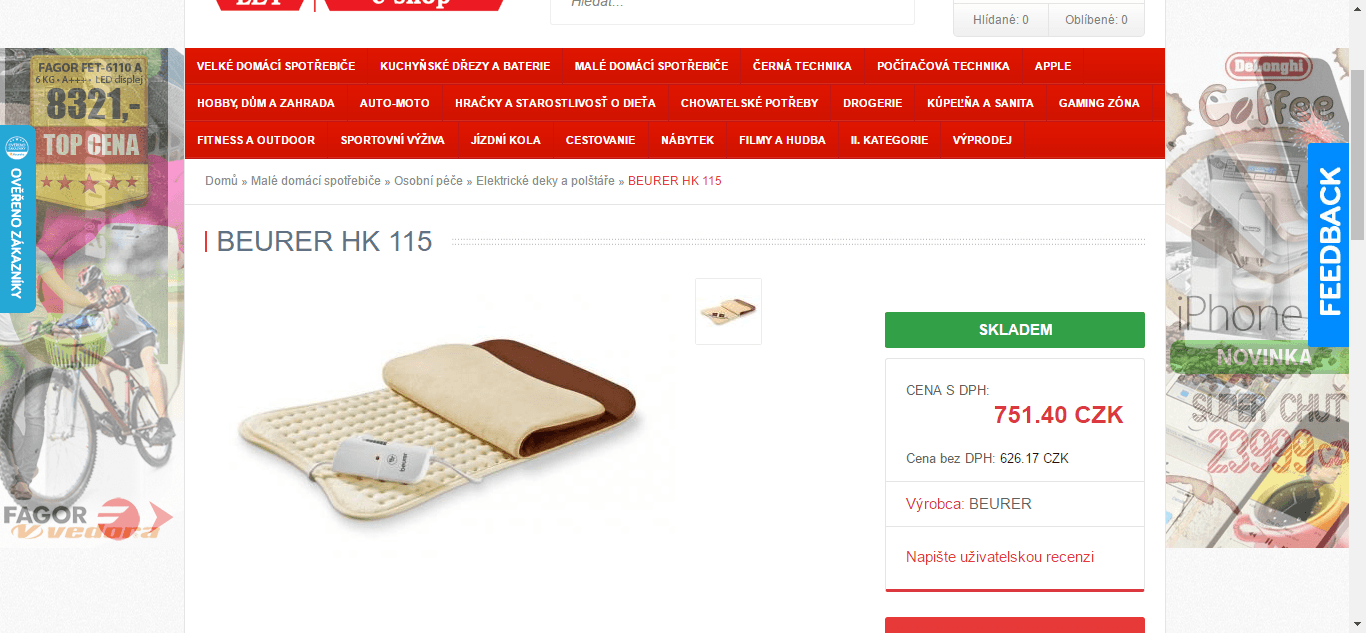Follow the Elektrické deky a polštáře breadcrumb

tap(545, 181)
